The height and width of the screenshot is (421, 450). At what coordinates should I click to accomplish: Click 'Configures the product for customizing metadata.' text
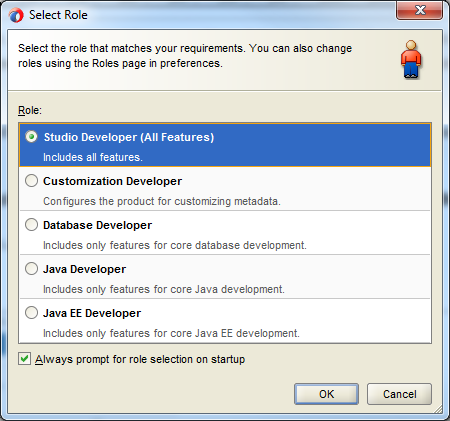[162, 201]
